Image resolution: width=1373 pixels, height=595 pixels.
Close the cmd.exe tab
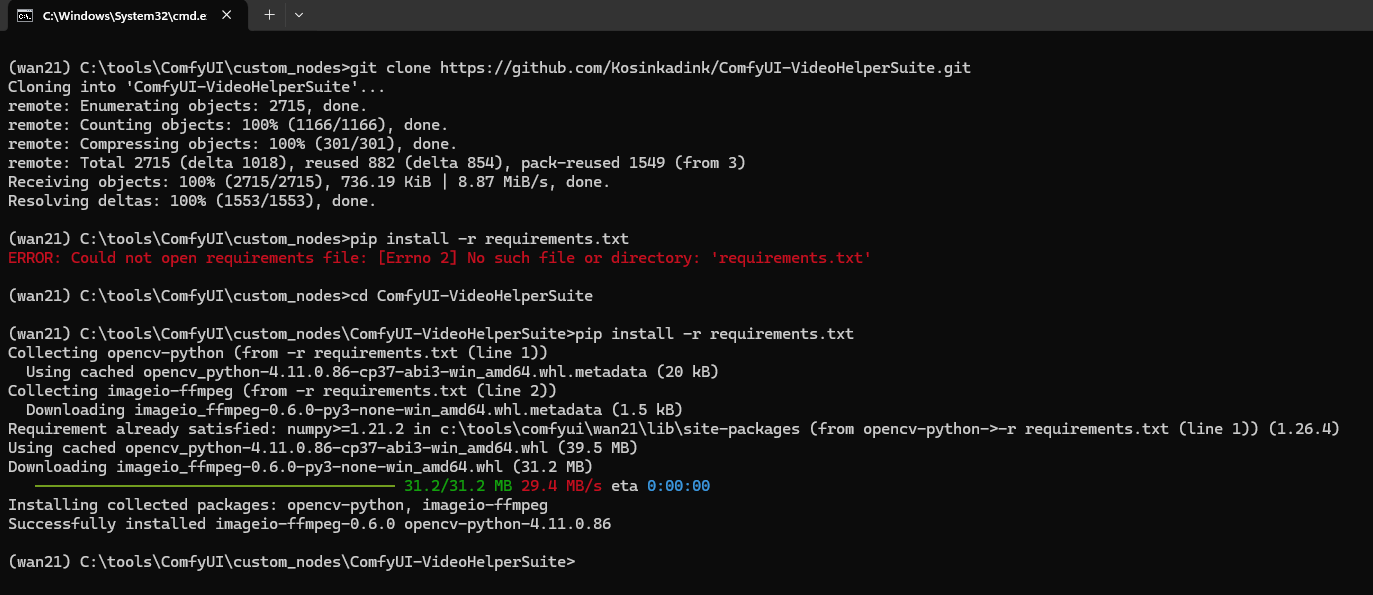pyautogui.click(x=225, y=15)
